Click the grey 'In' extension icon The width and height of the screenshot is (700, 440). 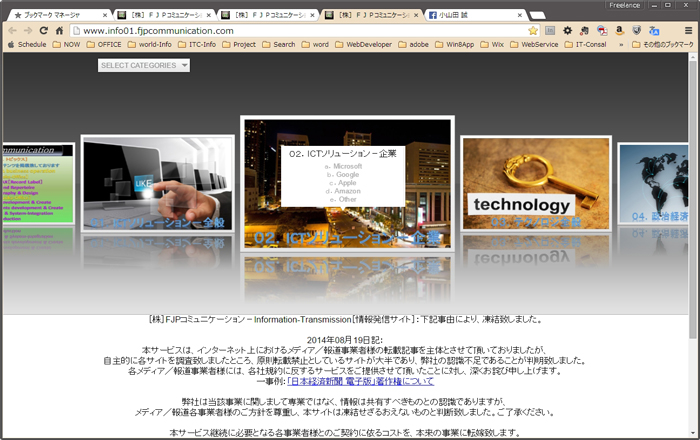point(550,31)
